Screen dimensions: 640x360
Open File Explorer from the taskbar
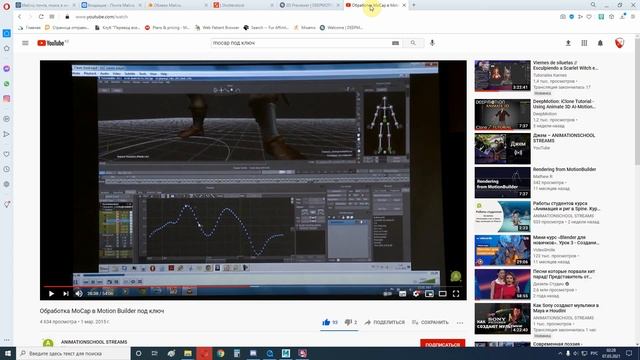tap(188, 353)
